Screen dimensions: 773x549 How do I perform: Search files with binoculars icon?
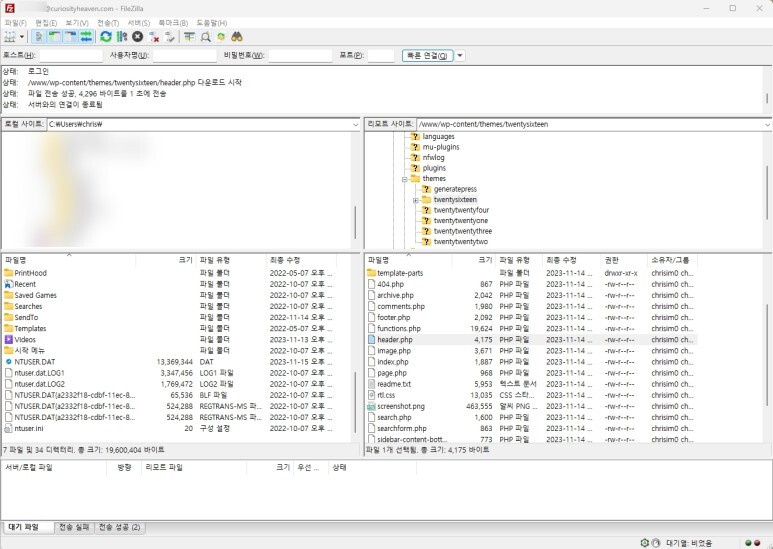(237, 37)
